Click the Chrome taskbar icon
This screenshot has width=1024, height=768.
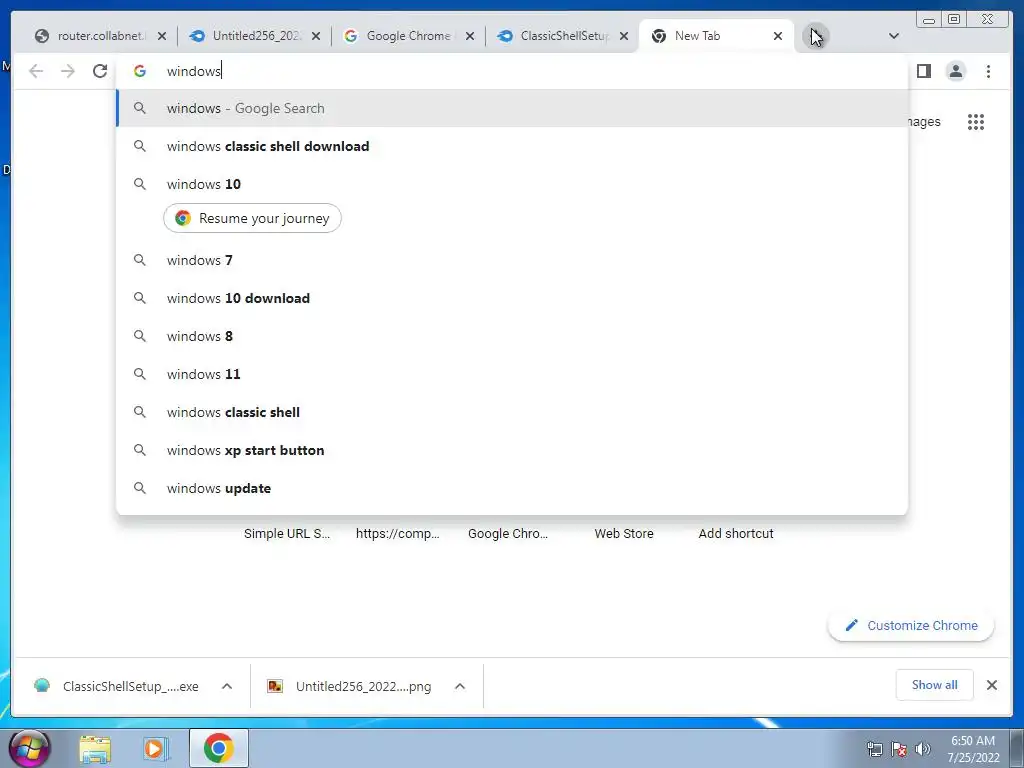pyautogui.click(x=219, y=748)
